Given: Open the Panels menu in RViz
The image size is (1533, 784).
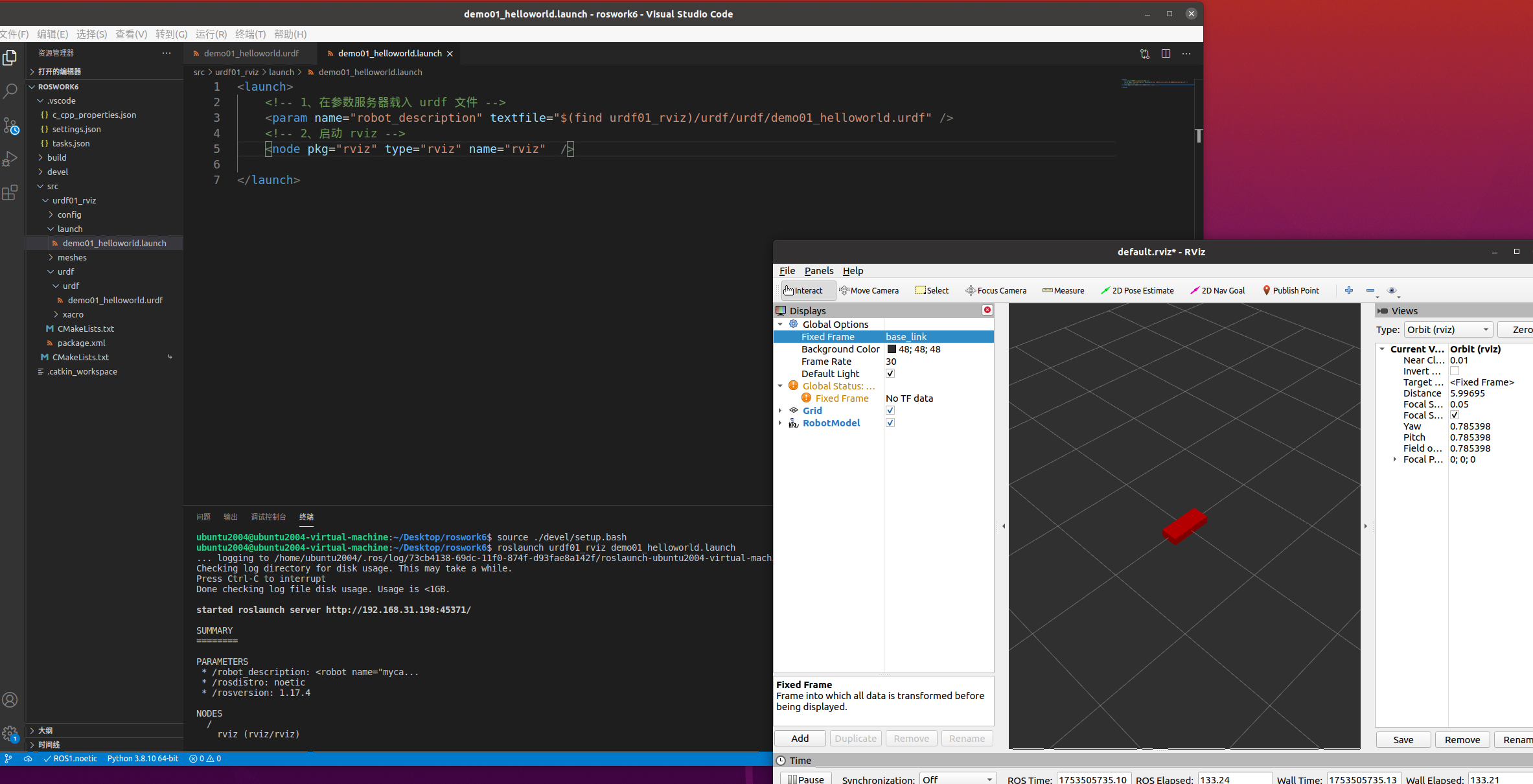Looking at the screenshot, I should (x=819, y=271).
